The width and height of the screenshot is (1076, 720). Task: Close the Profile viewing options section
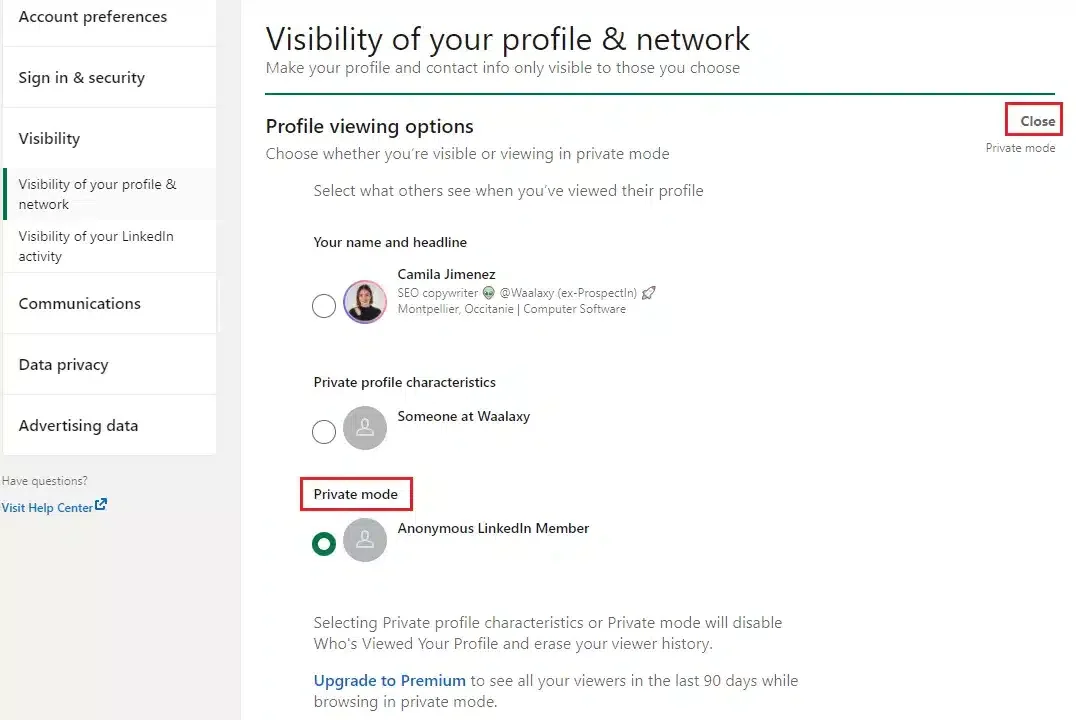click(1037, 121)
